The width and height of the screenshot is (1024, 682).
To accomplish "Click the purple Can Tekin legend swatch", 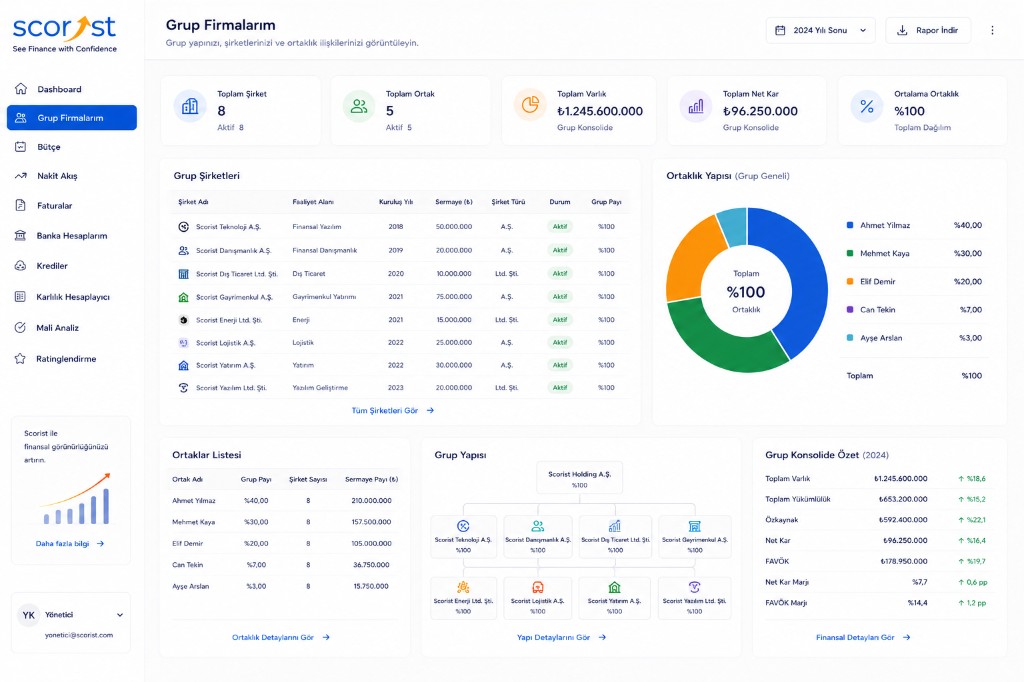I will coord(850,309).
